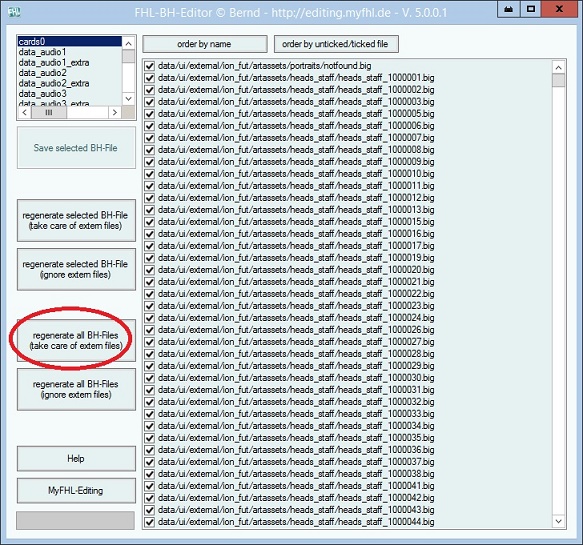Click the FHL app icon in title bar
The width and height of the screenshot is (583, 545).
tap(15, 12)
